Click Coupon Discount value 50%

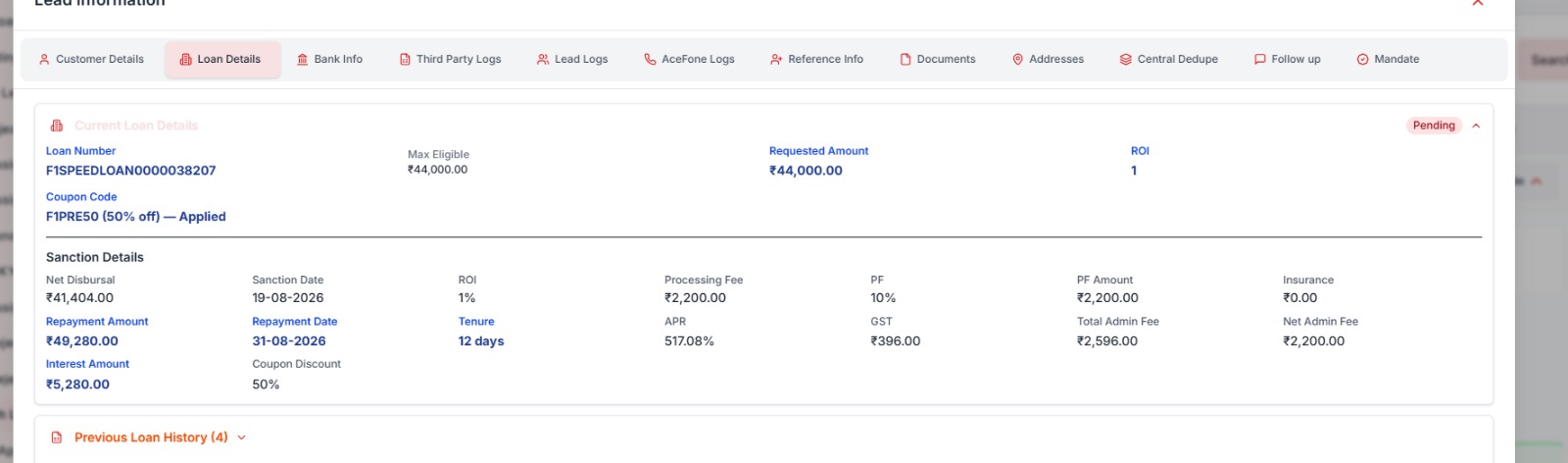click(266, 385)
